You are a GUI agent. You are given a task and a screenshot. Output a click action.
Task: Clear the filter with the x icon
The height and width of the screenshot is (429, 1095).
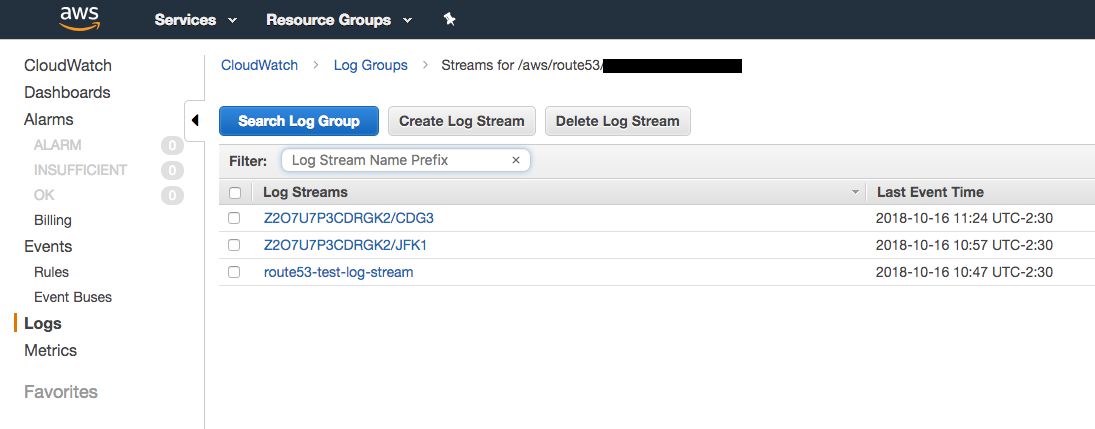point(516,160)
